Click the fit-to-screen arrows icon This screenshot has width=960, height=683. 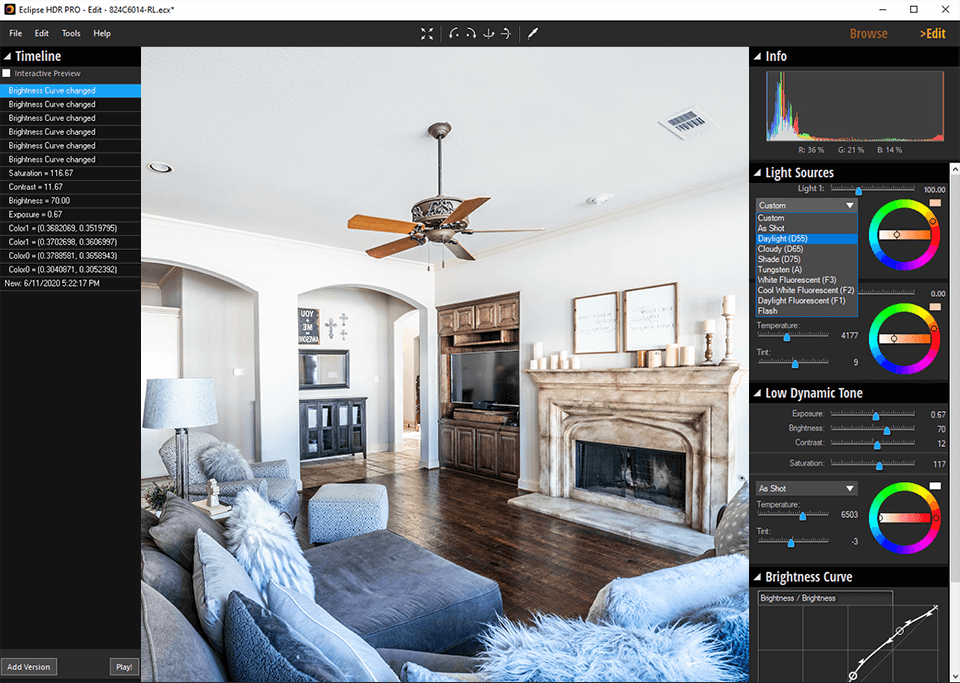pyautogui.click(x=427, y=33)
